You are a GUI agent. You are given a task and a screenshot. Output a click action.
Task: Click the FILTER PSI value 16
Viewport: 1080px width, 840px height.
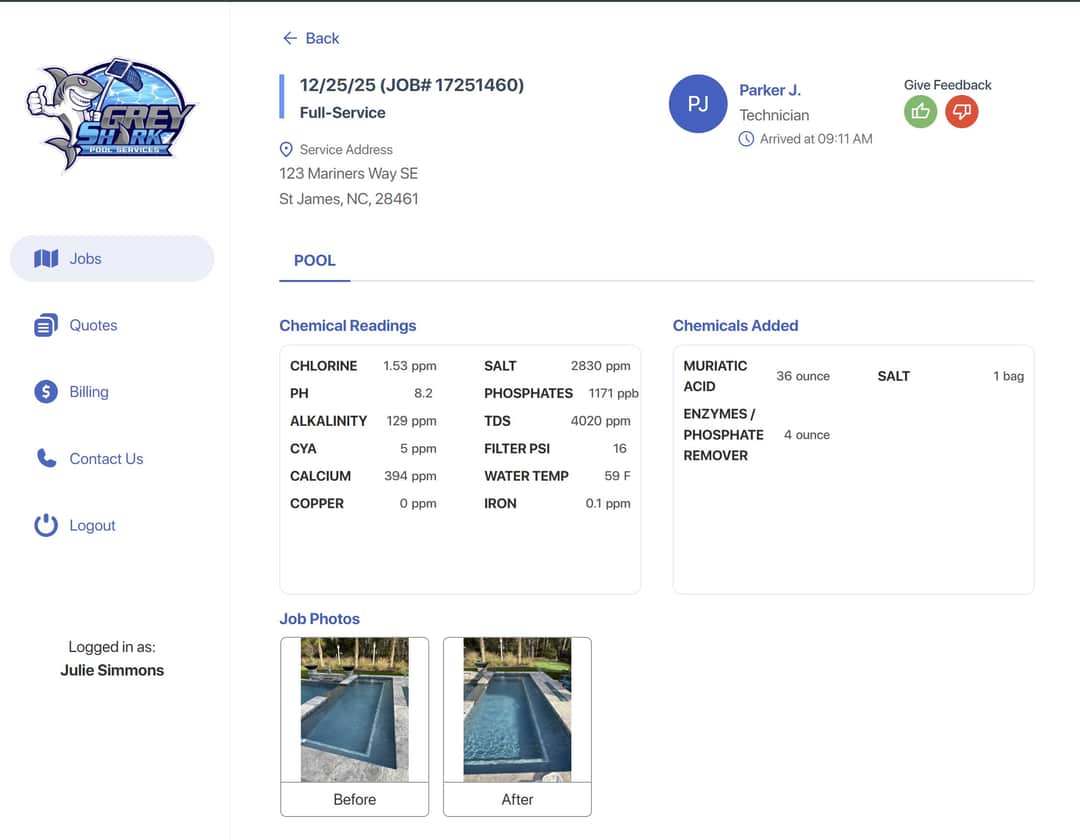(619, 448)
